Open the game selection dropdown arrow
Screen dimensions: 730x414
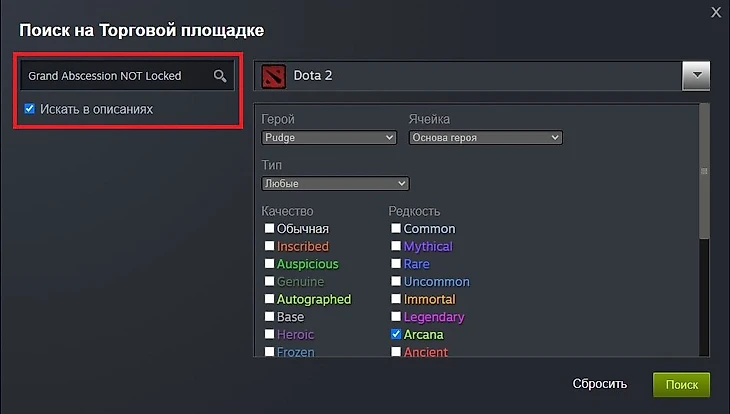pyautogui.click(x=695, y=76)
